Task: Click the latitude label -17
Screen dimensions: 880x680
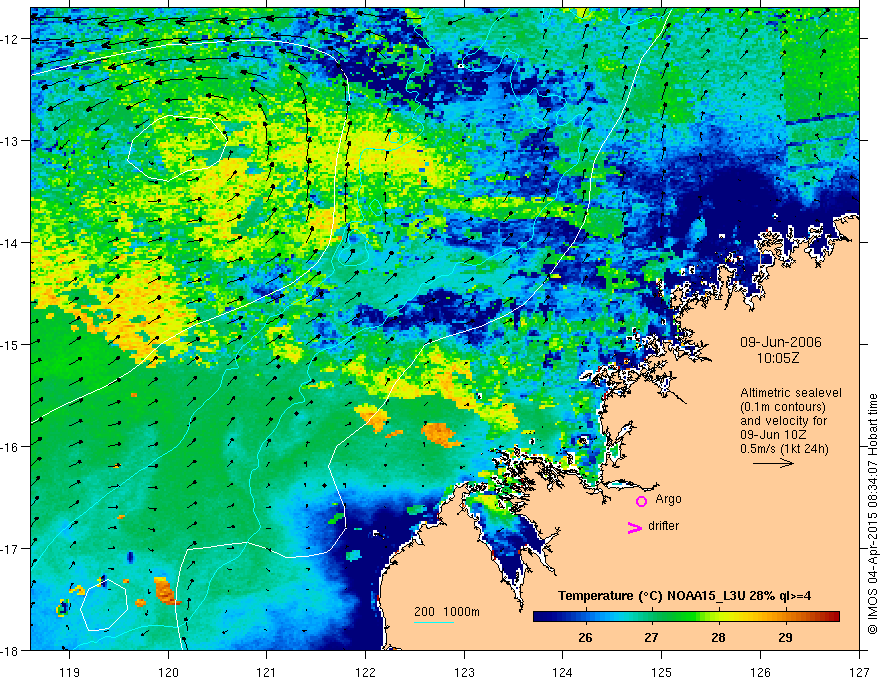Action: [x=10, y=548]
